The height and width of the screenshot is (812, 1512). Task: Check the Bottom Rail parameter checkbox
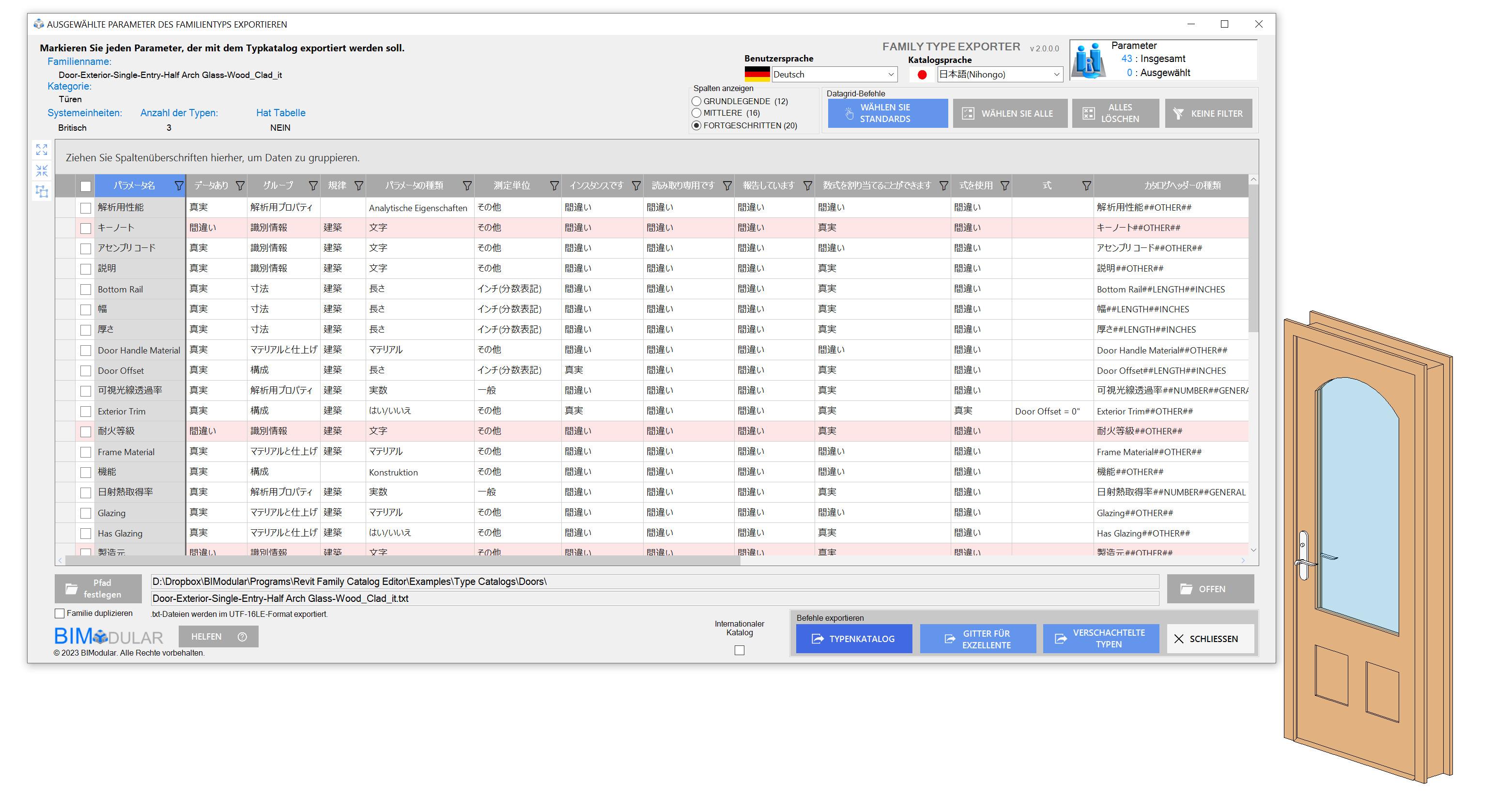(86, 289)
